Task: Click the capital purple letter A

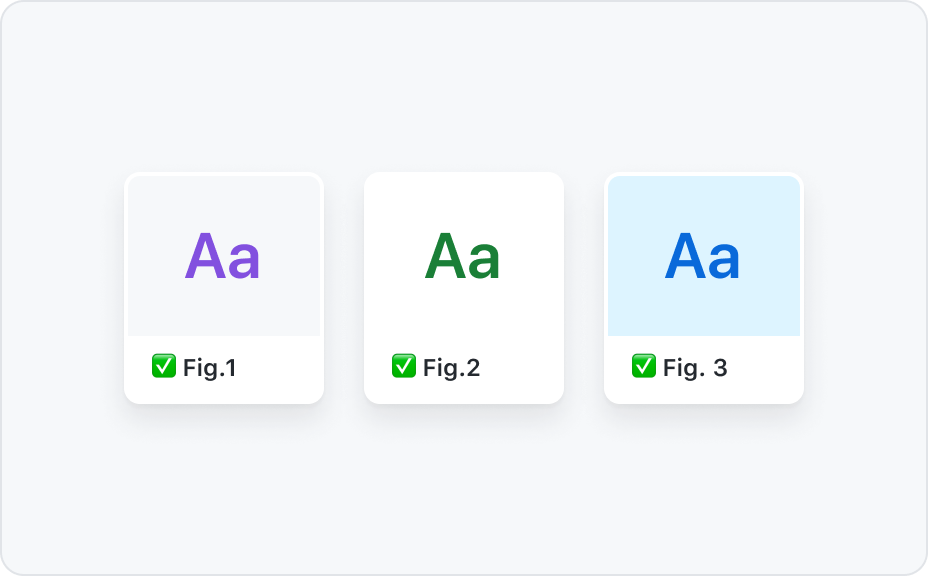Action: coord(205,256)
